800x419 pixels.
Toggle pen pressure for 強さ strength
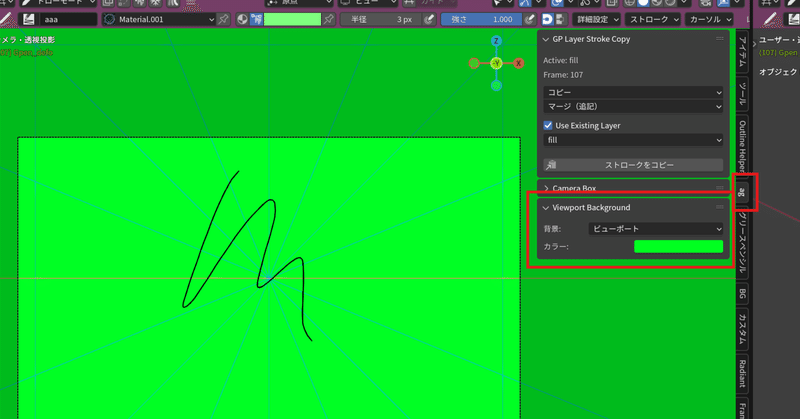[x=530, y=19]
